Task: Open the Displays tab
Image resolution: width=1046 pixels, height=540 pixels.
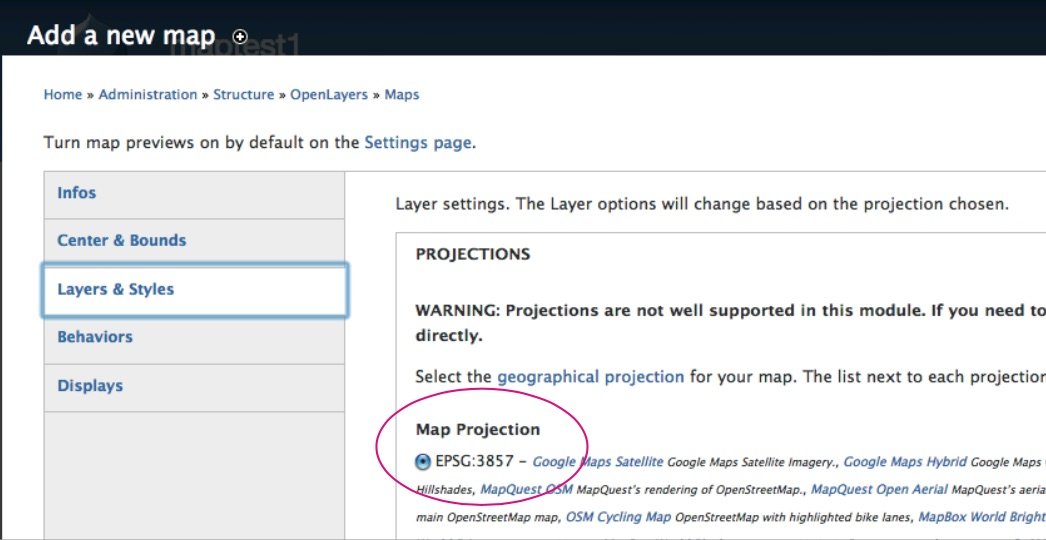Action: click(90, 386)
